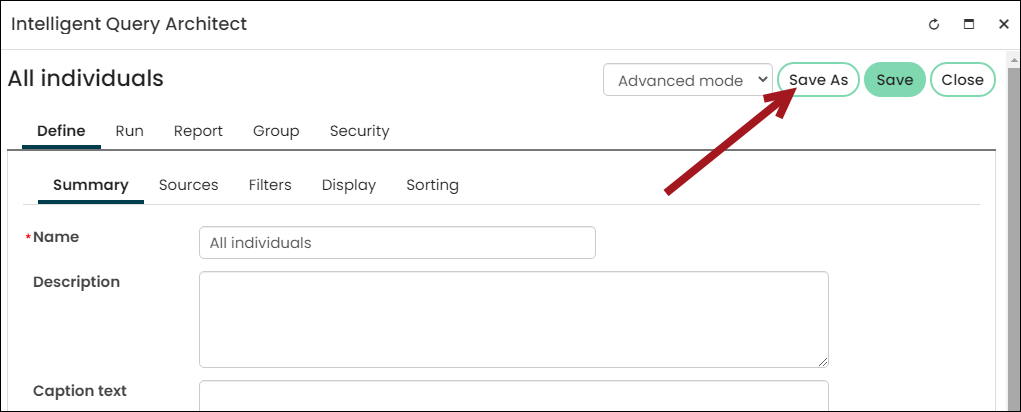The height and width of the screenshot is (412, 1021).
Task: Switch to the Define tab
Action: (x=61, y=131)
